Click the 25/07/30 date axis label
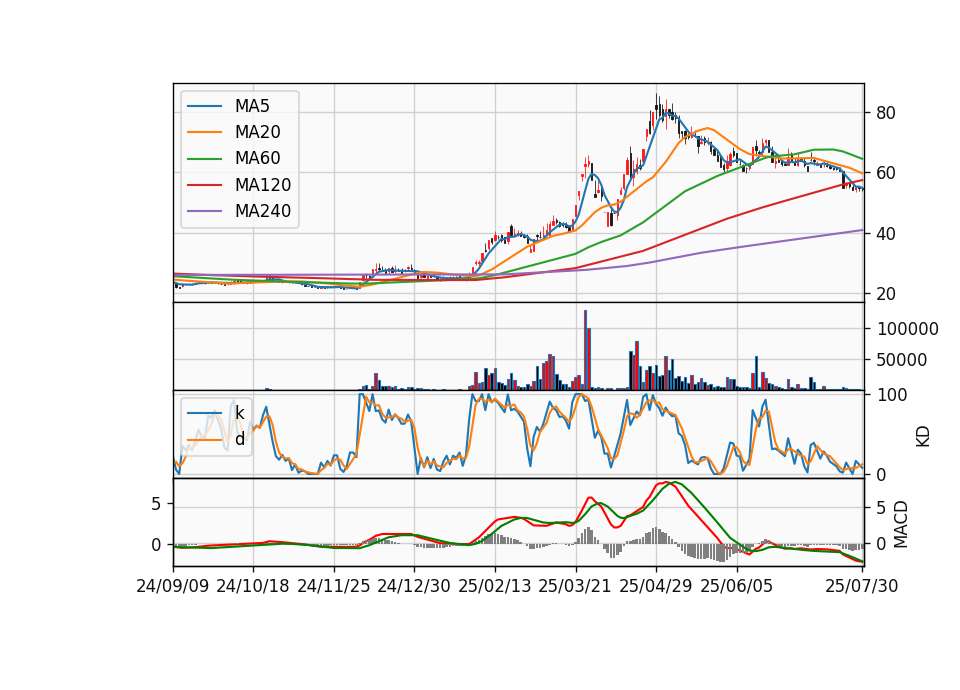The image size is (960, 690). click(862, 587)
